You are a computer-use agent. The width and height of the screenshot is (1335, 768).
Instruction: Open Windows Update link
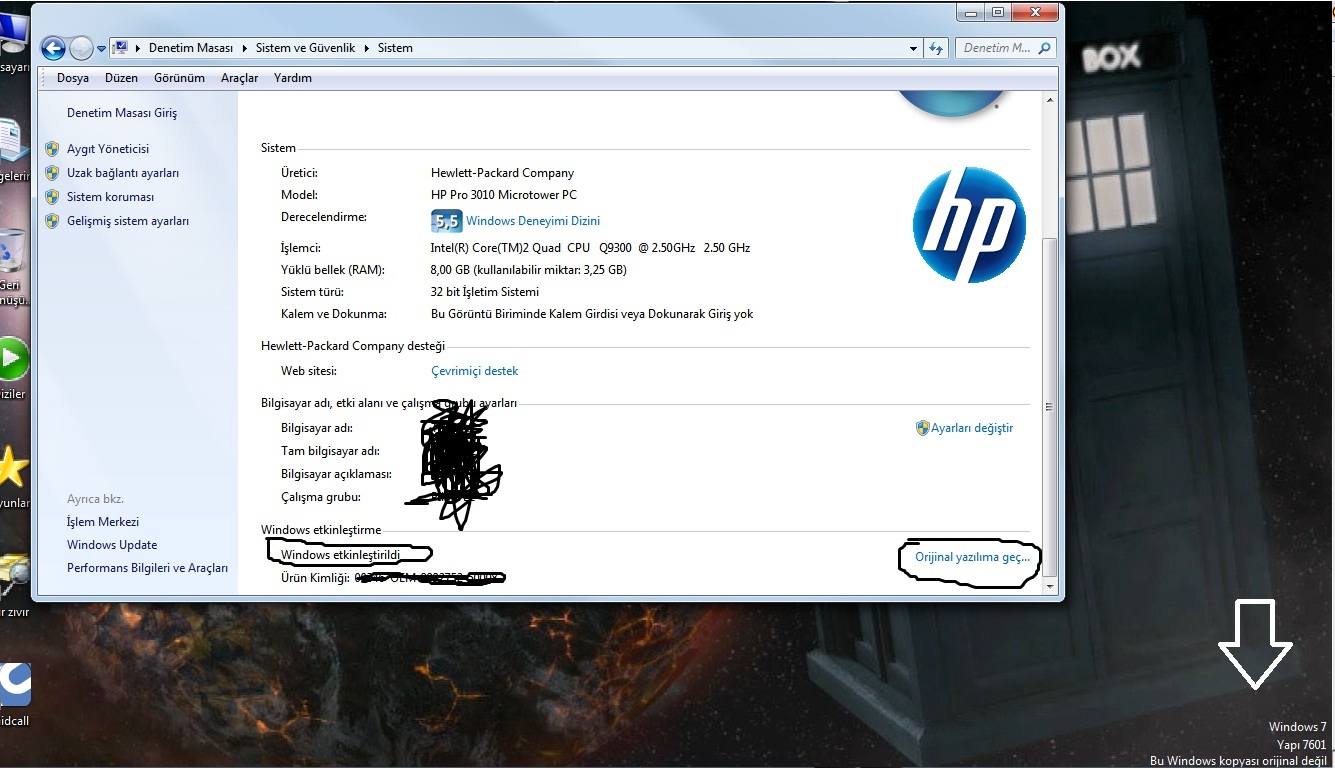pos(112,545)
